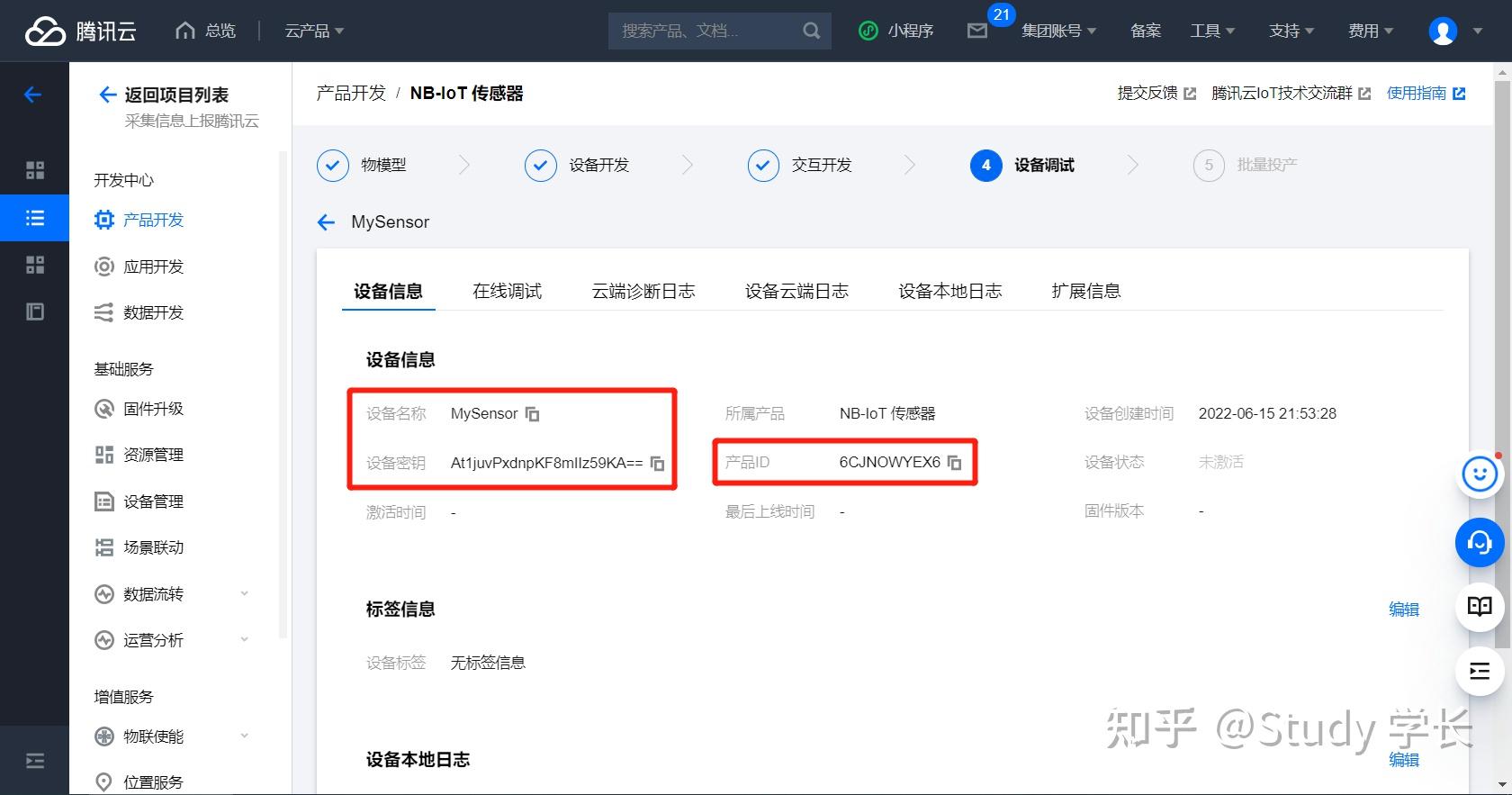Open the book documentation floating button
Image resolution: width=1512 pixels, height=795 pixels.
1480,606
